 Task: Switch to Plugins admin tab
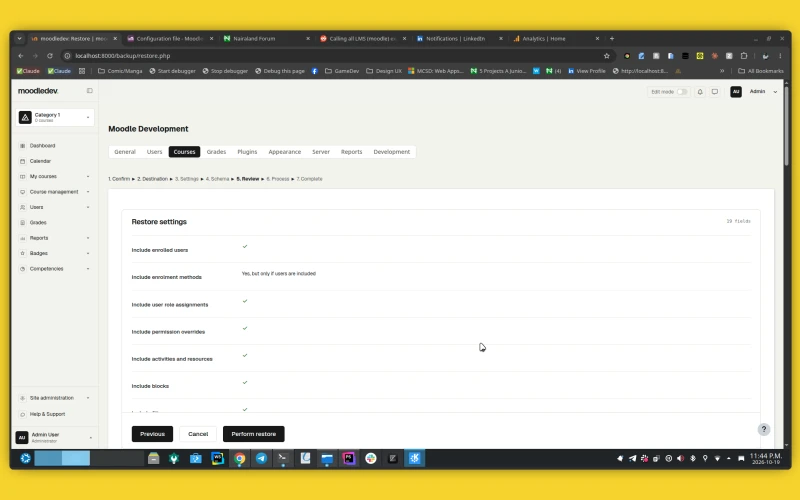point(247,152)
